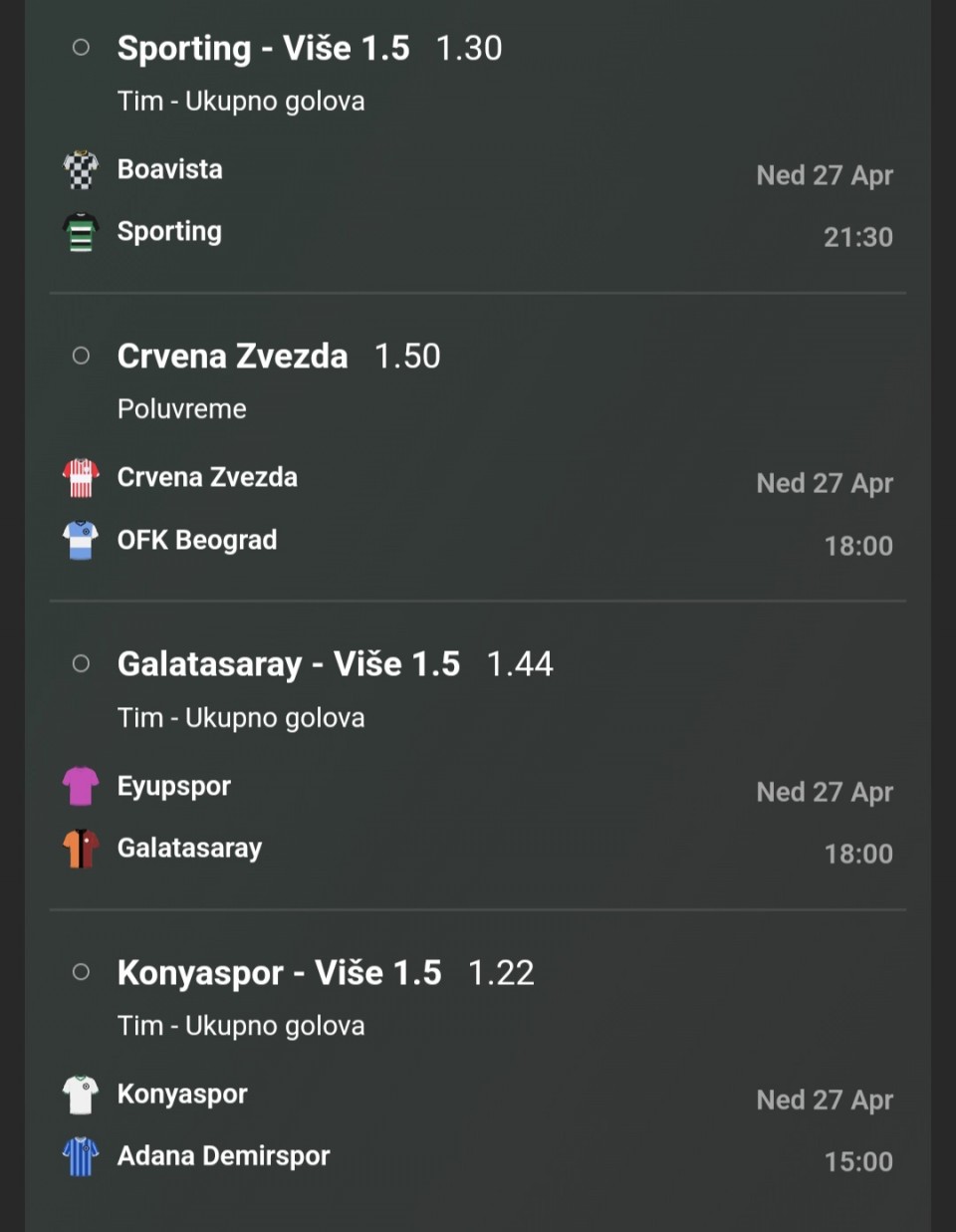Click the Crvena Zvezda red-white jersey icon

point(81,478)
